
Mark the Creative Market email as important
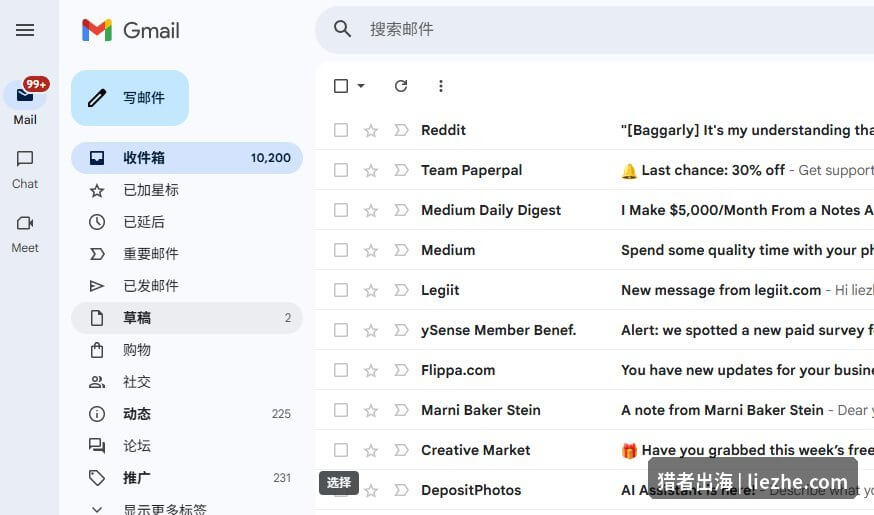pos(401,450)
